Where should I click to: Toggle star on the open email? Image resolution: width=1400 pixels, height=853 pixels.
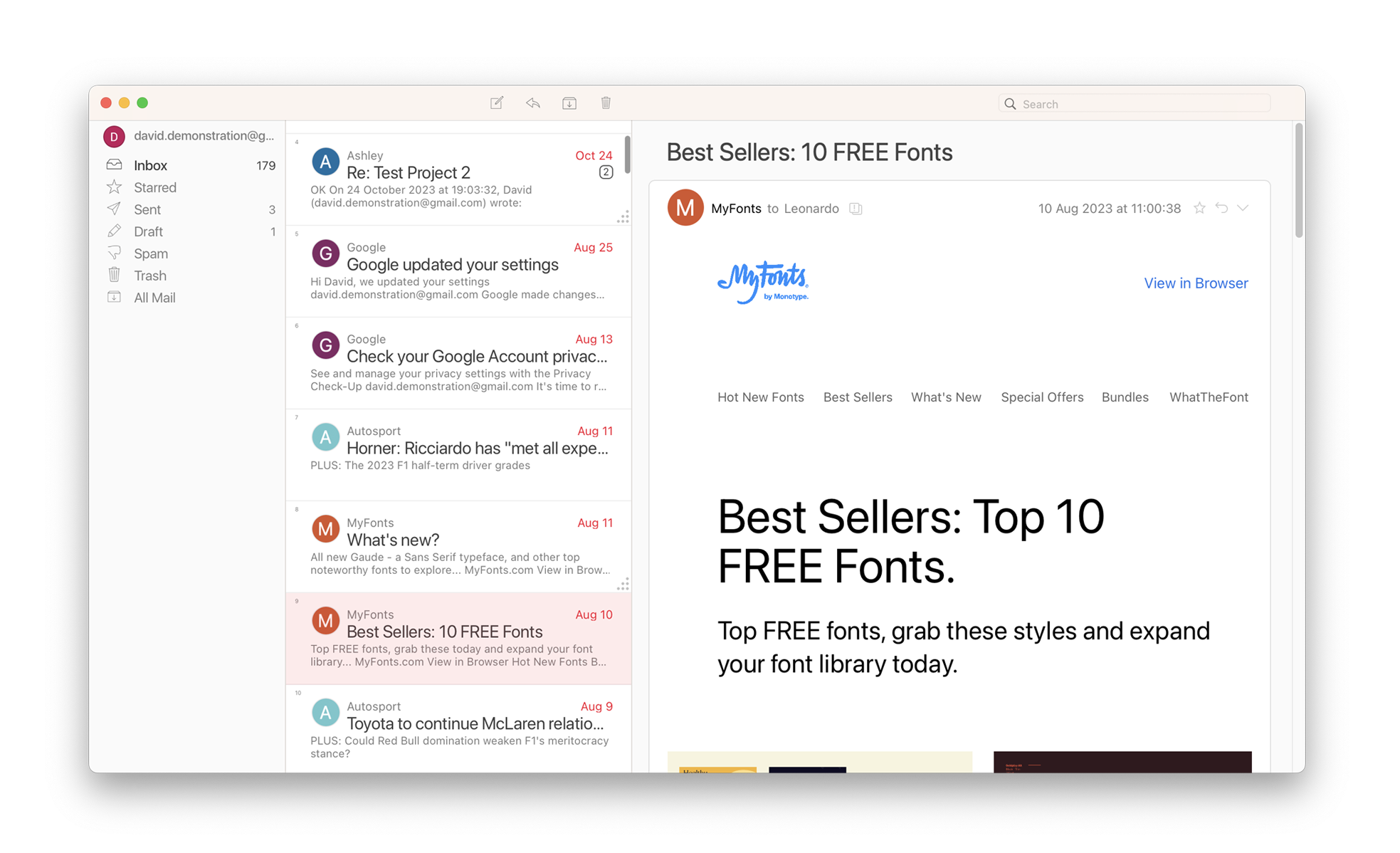tap(1200, 208)
